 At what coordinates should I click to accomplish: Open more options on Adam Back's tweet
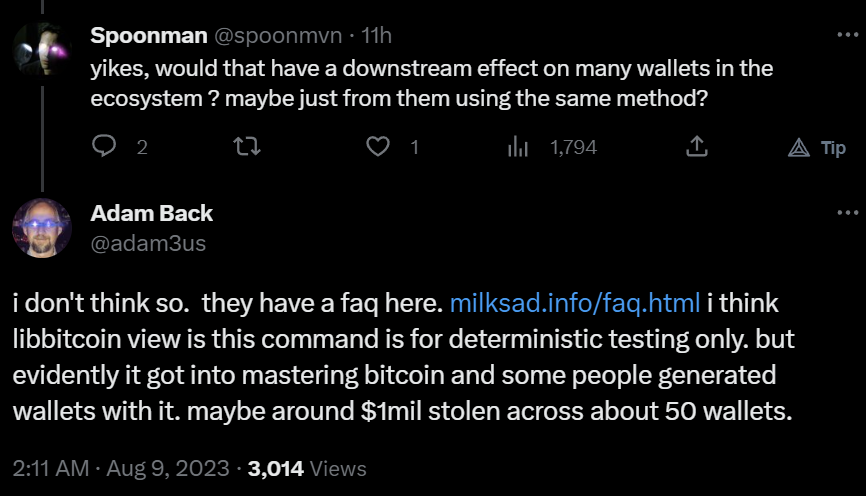pos(846,213)
